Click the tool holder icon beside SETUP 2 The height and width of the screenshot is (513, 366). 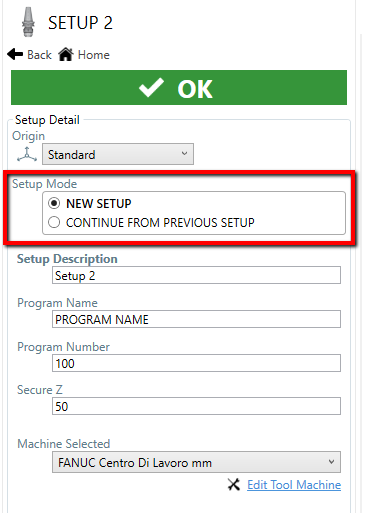pos(28,22)
